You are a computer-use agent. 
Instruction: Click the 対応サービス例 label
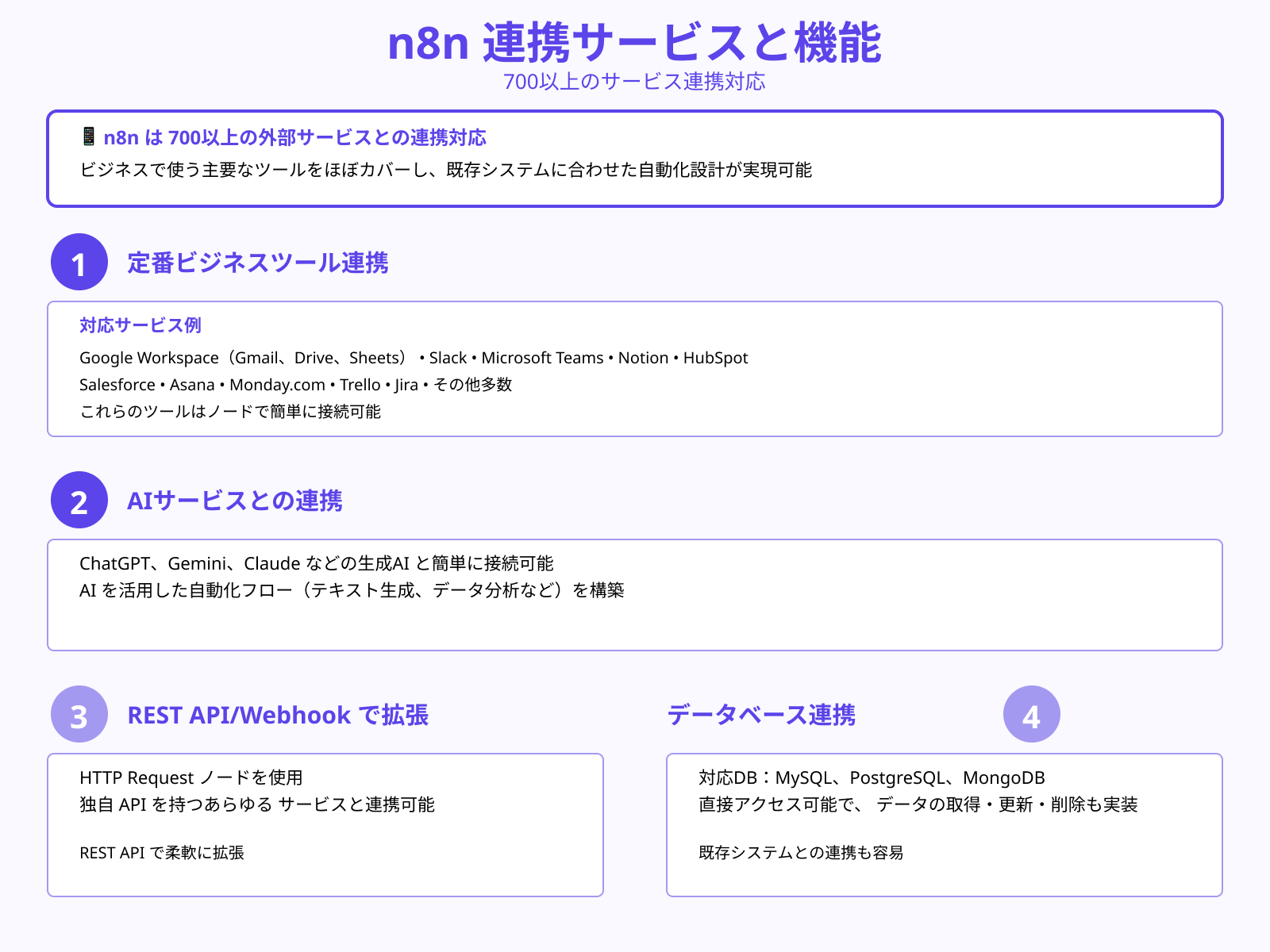click(140, 325)
